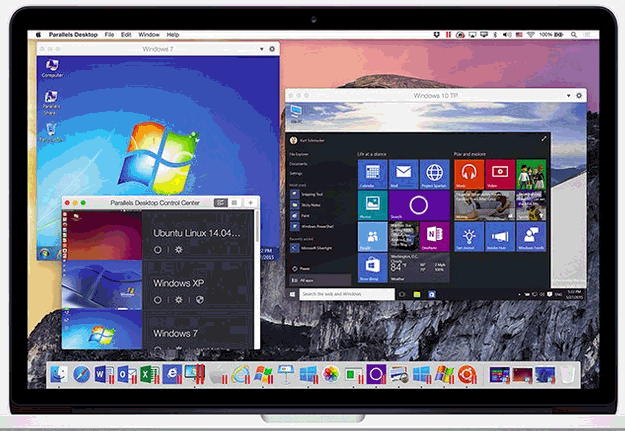Click the Windows 7 VM thumbnail in Control Center
Screen dimensions: 625x431
tap(102, 329)
